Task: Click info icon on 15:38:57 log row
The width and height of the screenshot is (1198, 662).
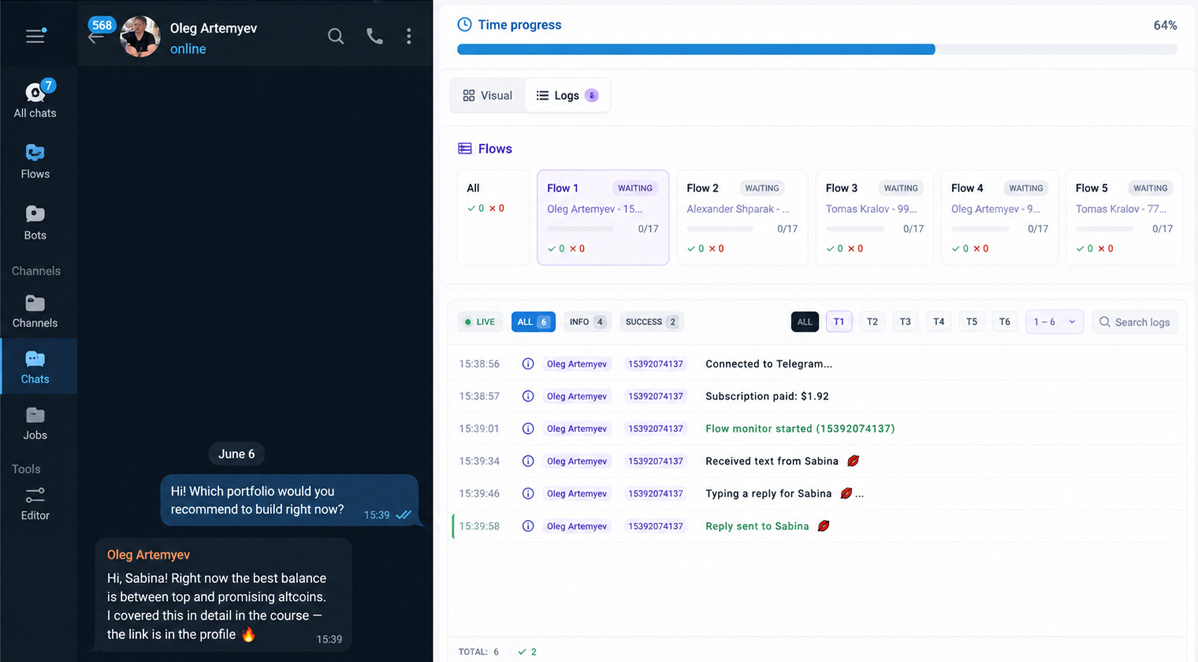Action: click(x=528, y=396)
